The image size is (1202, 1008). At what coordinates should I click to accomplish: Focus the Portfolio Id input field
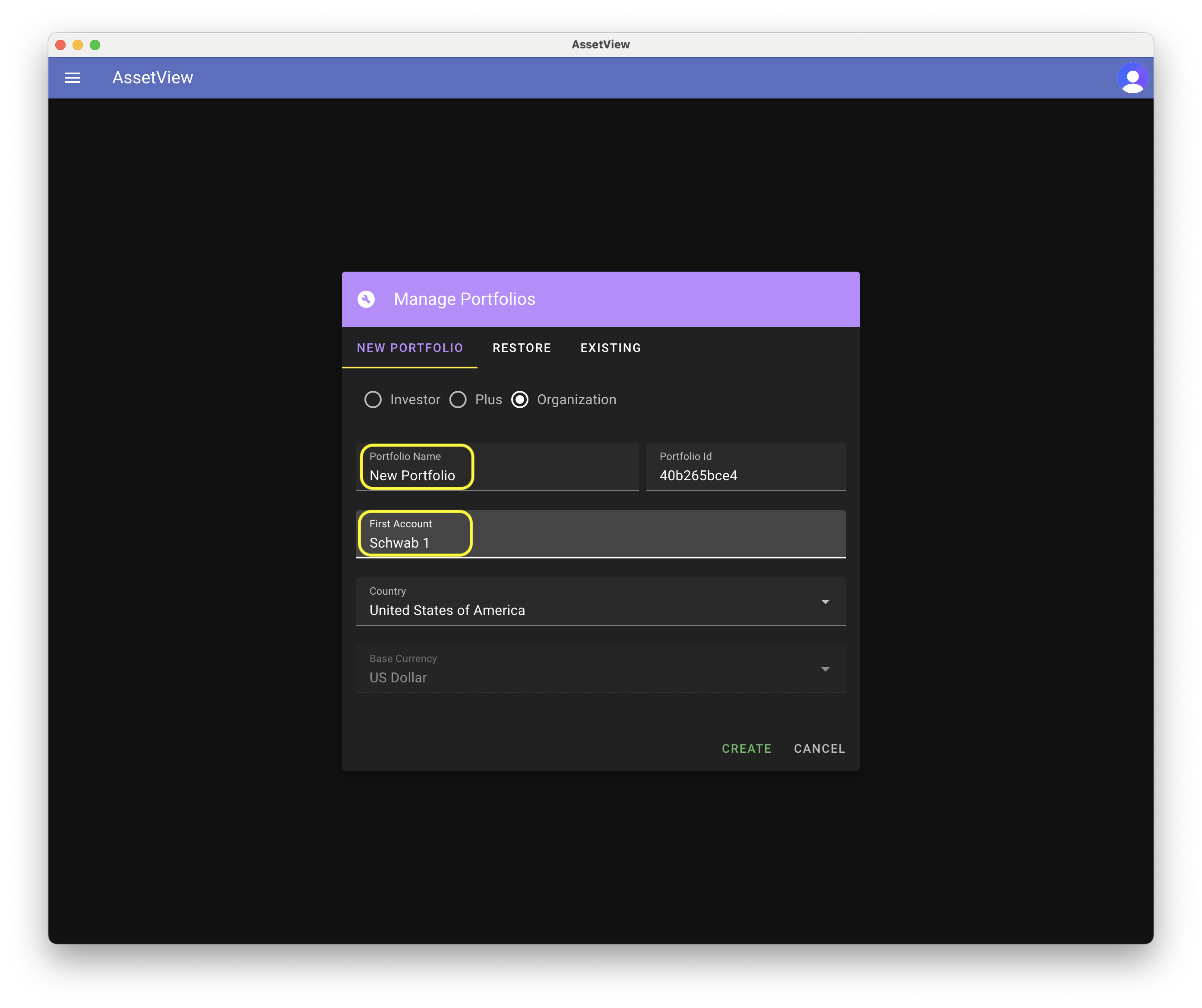pos(746,467)
